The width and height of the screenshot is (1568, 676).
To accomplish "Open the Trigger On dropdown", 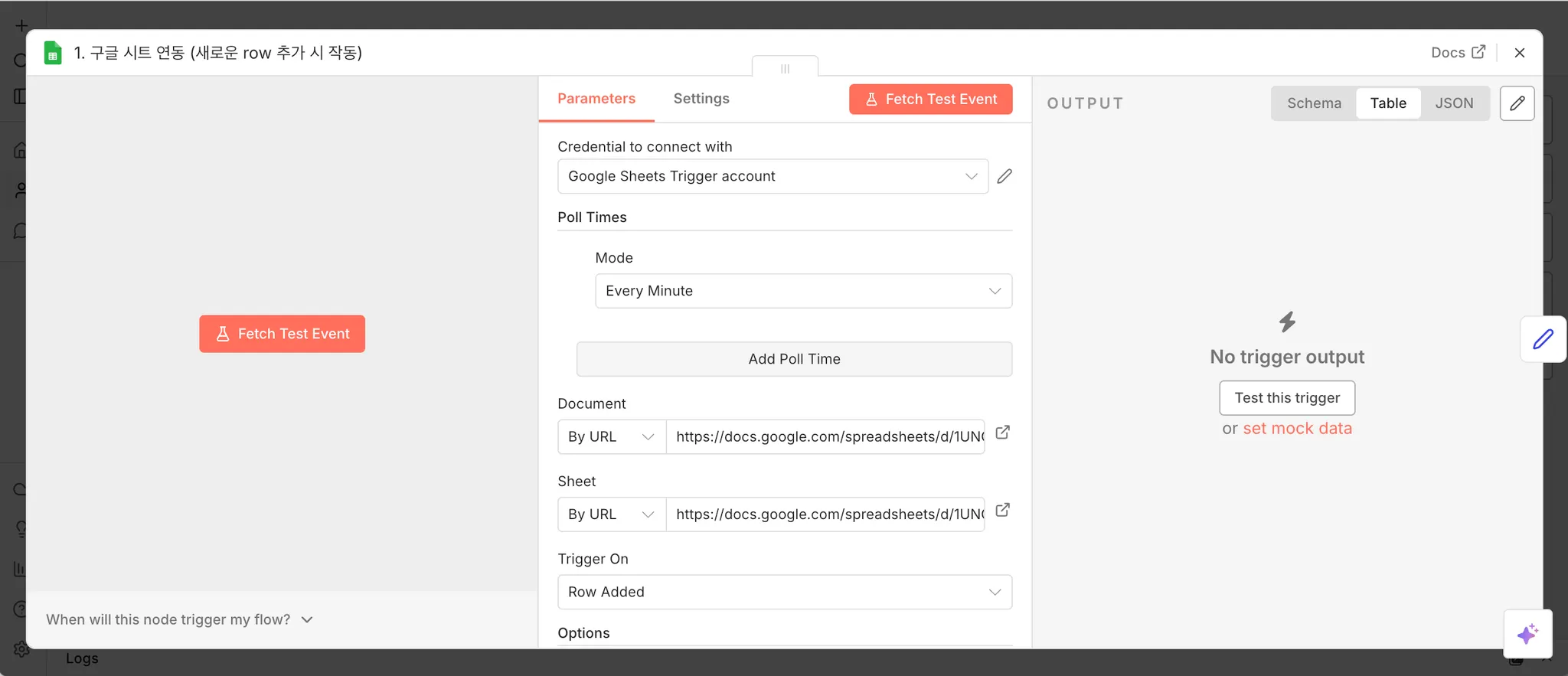I will click(784, 592).
